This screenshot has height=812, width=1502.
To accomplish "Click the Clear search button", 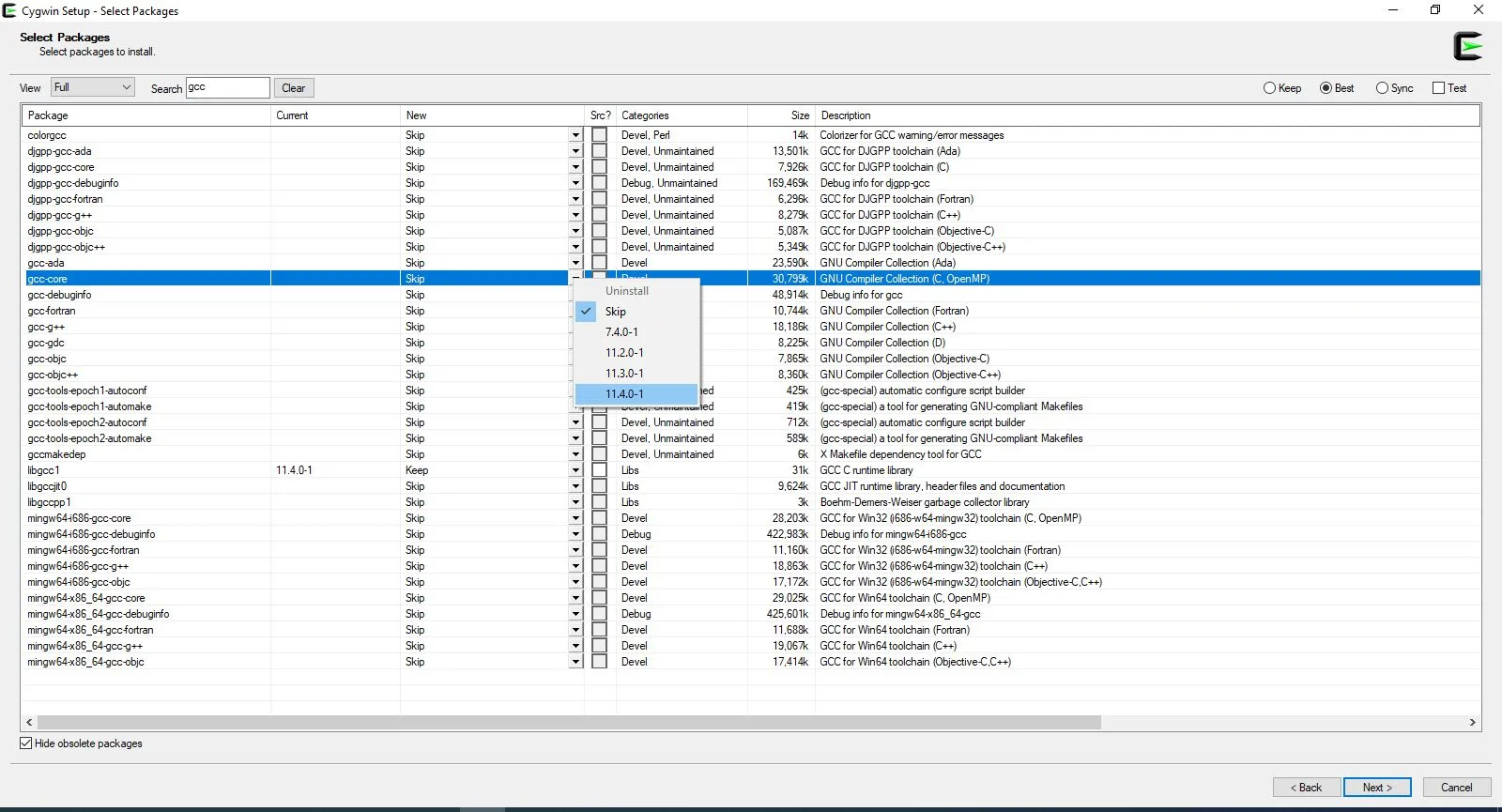I will click(294, 88).
